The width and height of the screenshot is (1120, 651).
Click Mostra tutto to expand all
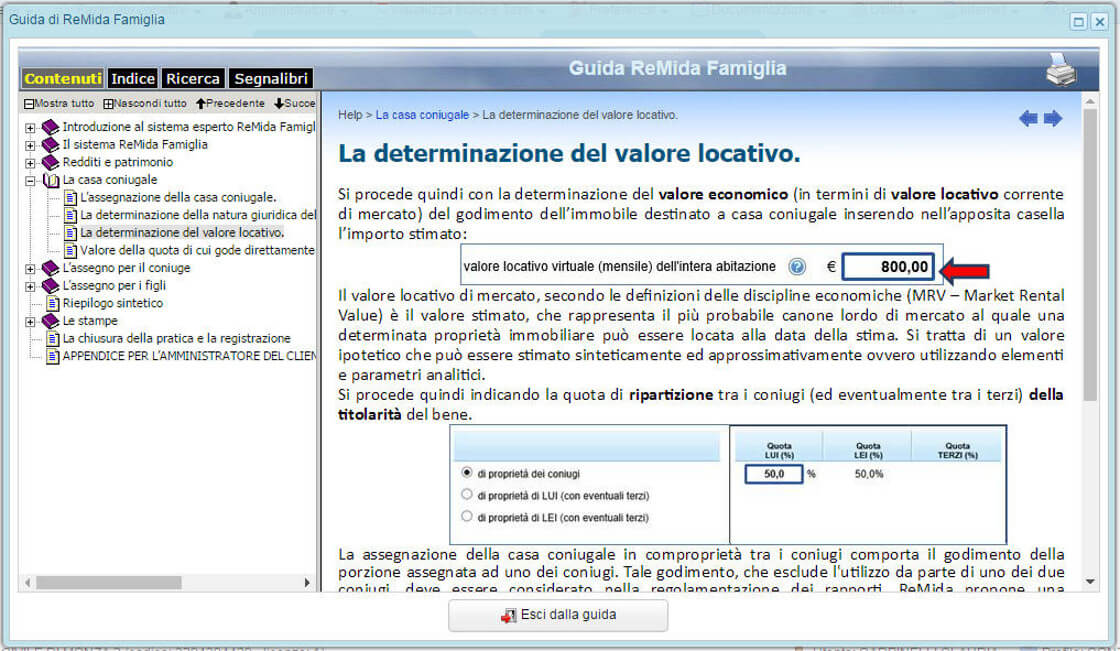[59, 104]
